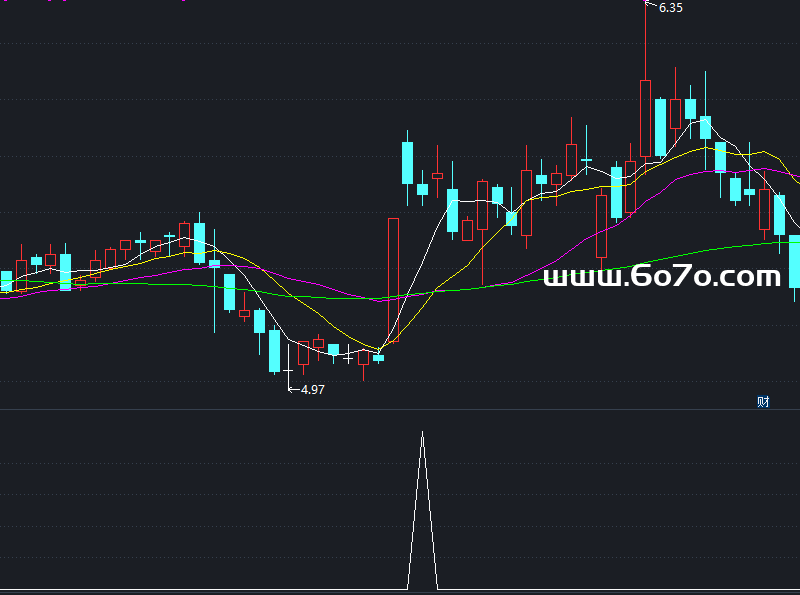
Task: Click the arrow pointing to the 6.35 high
Action: [x=651, y=8]
